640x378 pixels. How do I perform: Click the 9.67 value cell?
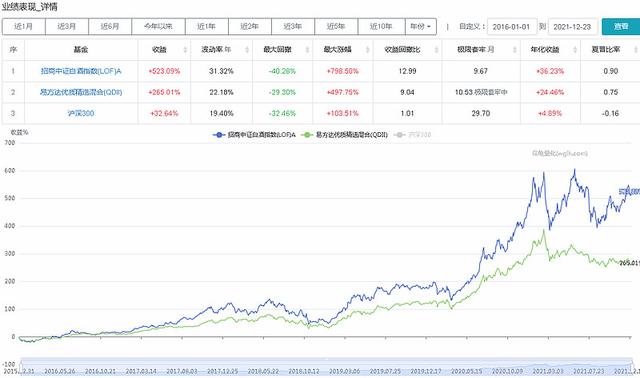(x=480, y=71)
